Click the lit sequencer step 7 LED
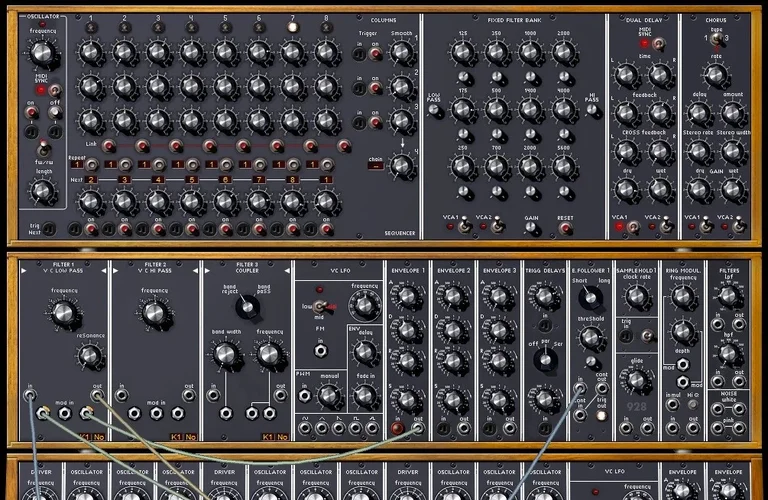The width and height of the screenshot is (768, 500). click(x=292, y=27)
